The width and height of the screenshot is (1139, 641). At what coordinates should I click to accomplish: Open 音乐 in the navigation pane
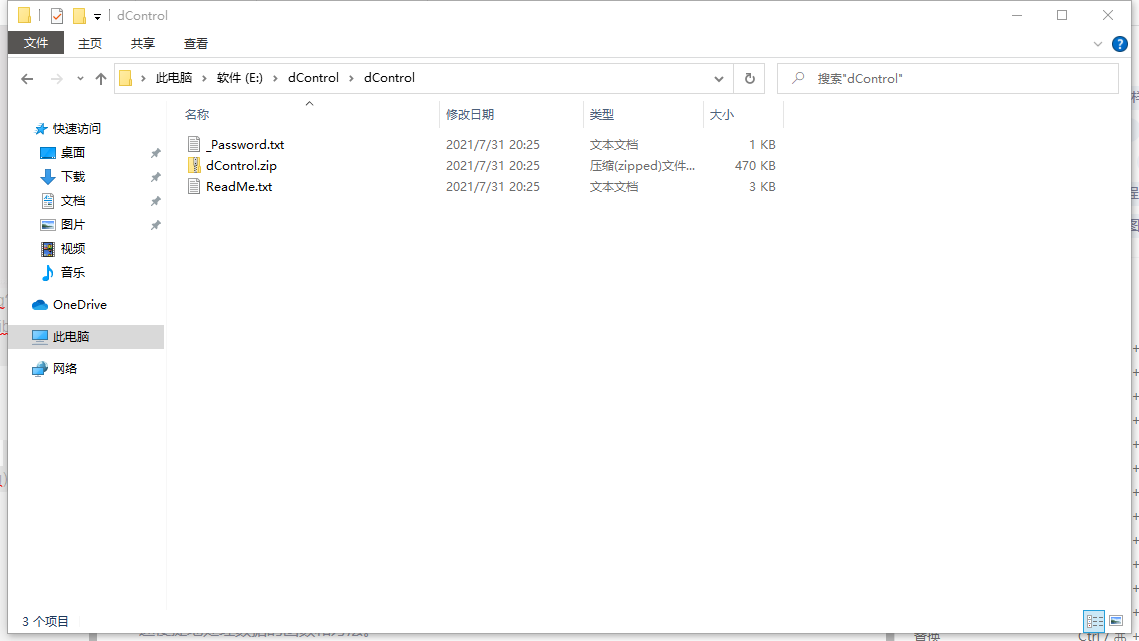pos(73,273)
